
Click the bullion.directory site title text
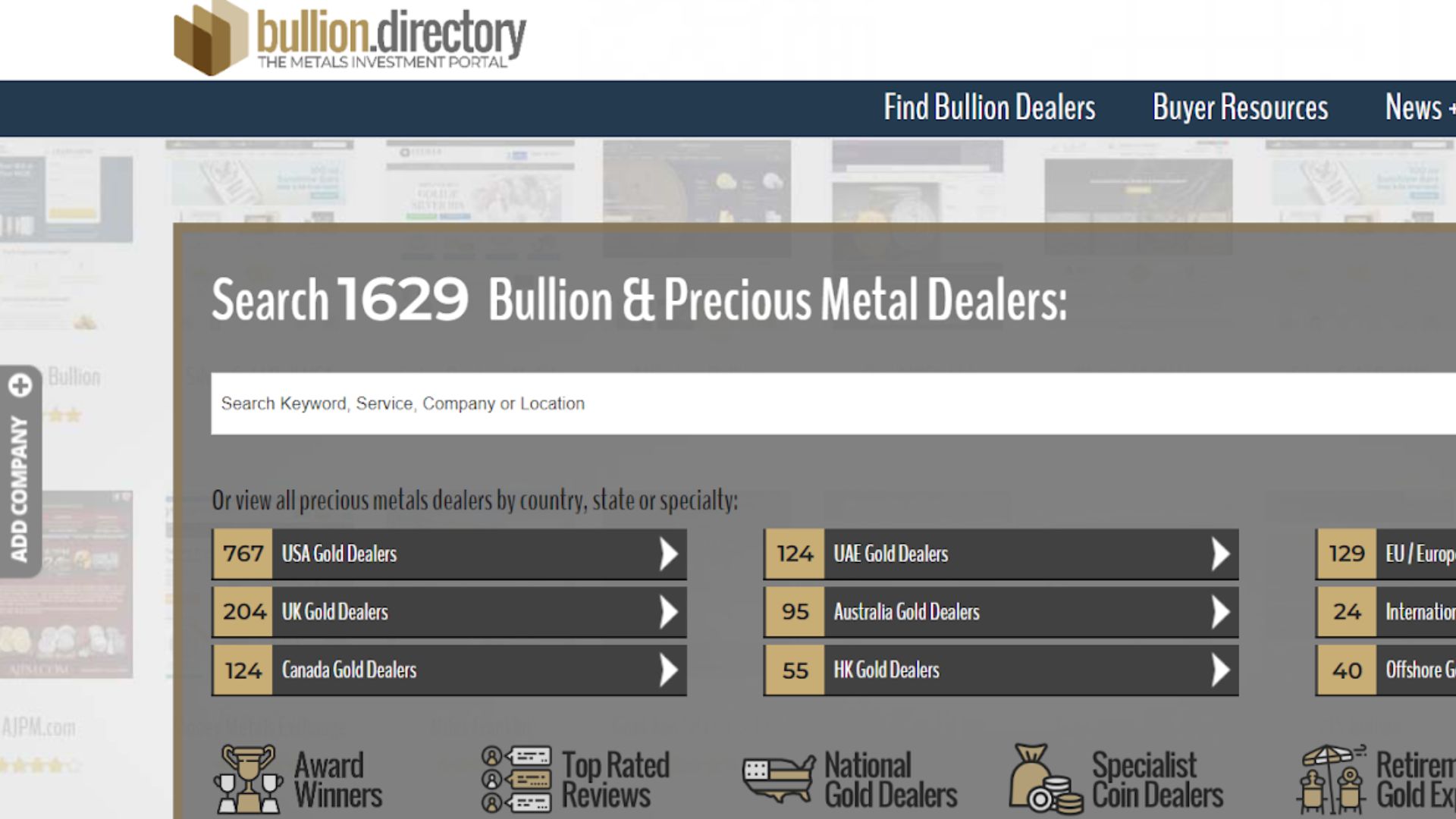click(x=391, y=32)
